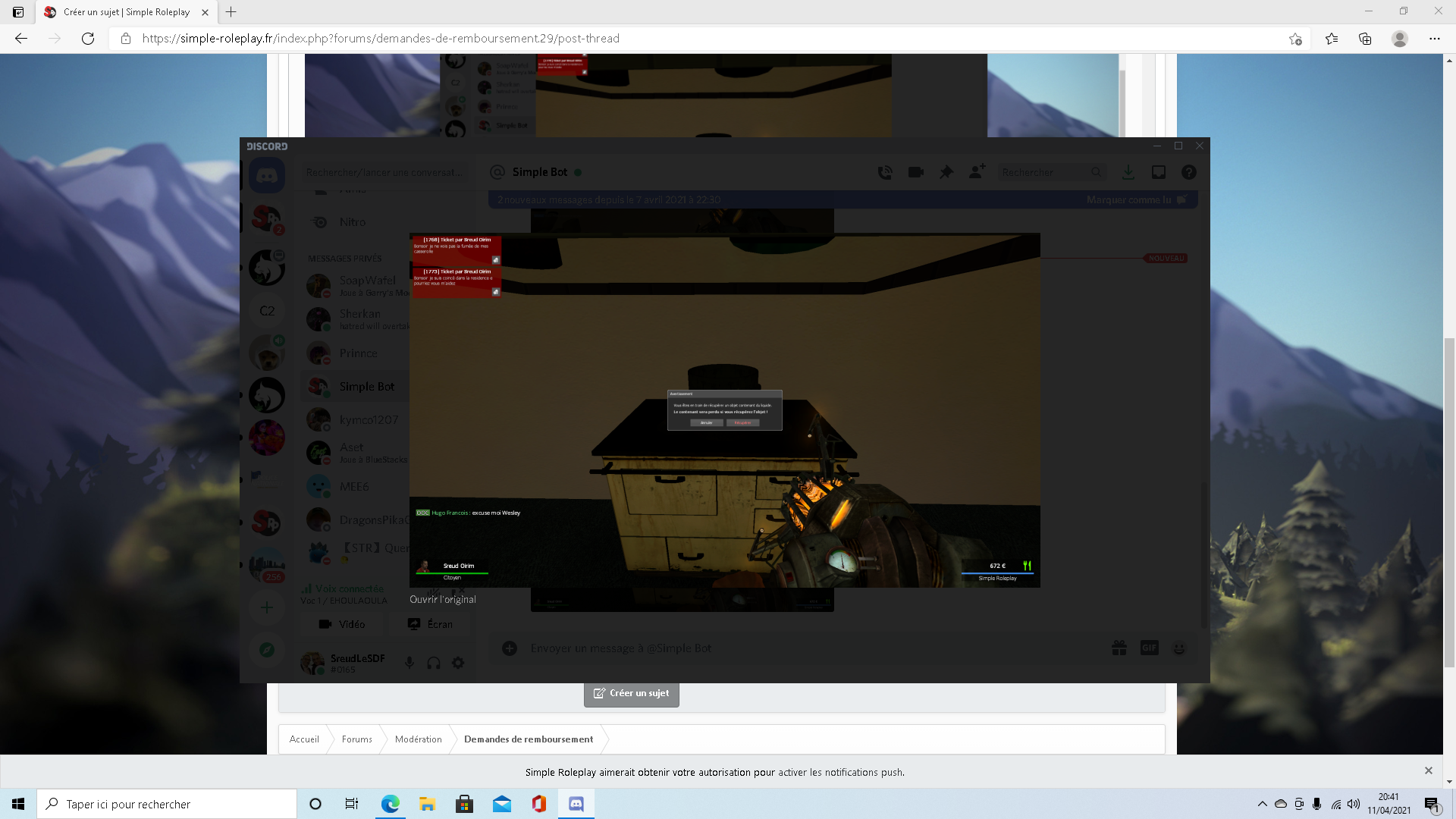
Task: Open kymco1207 direct message
Action: pos(355,420)
